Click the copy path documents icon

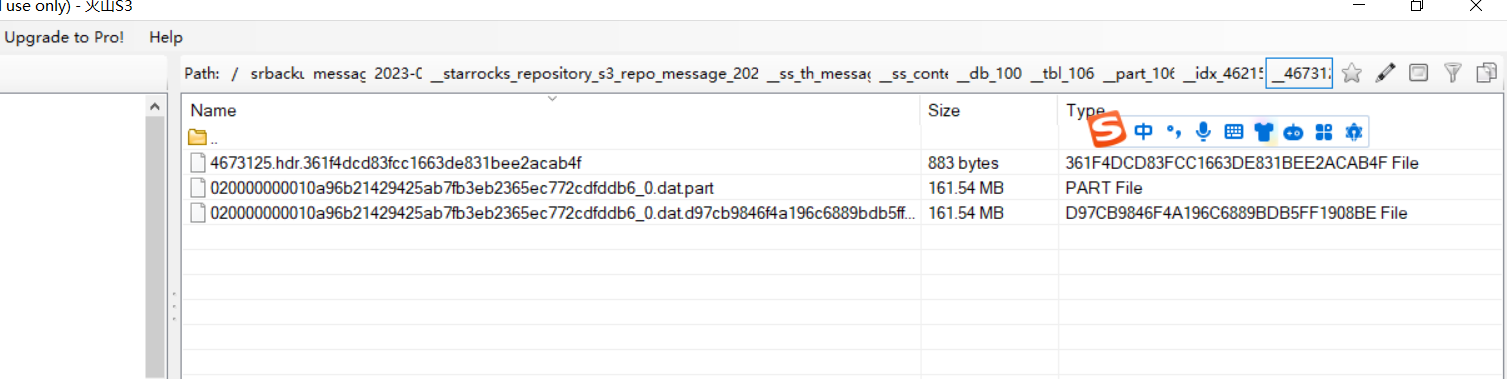1486,73
